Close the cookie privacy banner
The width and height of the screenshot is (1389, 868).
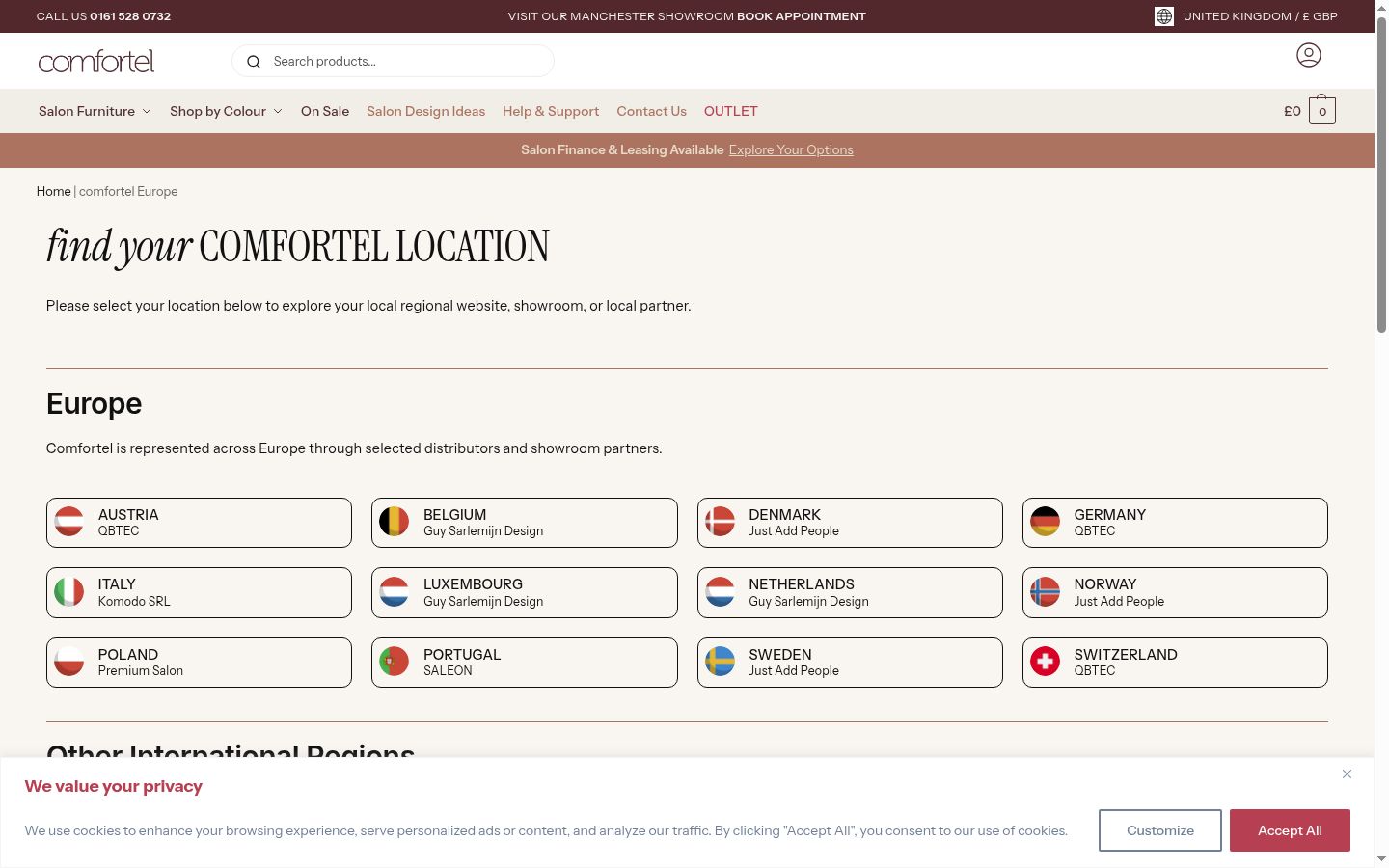pos(1348,773)
